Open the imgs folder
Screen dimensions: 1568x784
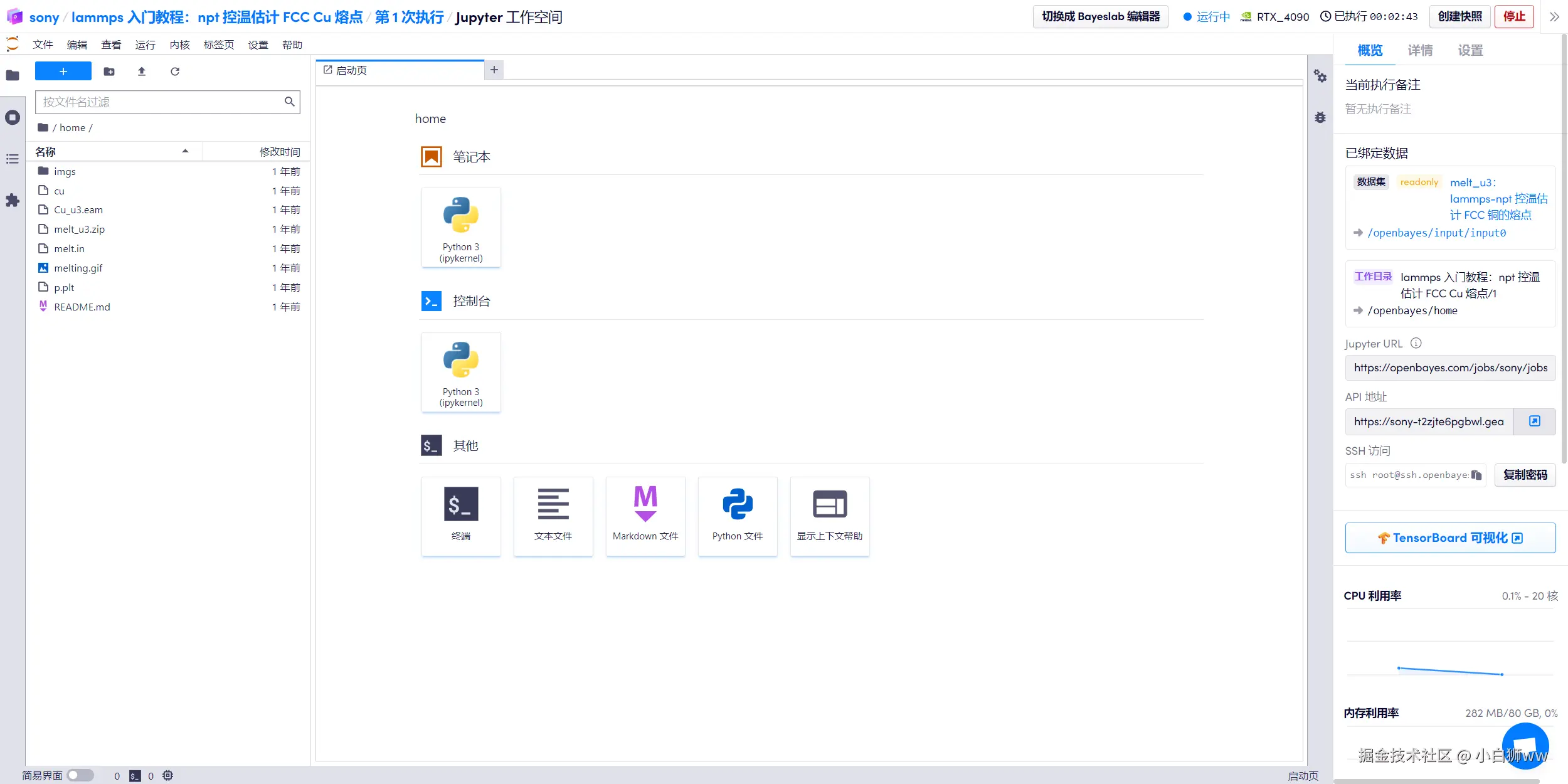pos(65,171)
